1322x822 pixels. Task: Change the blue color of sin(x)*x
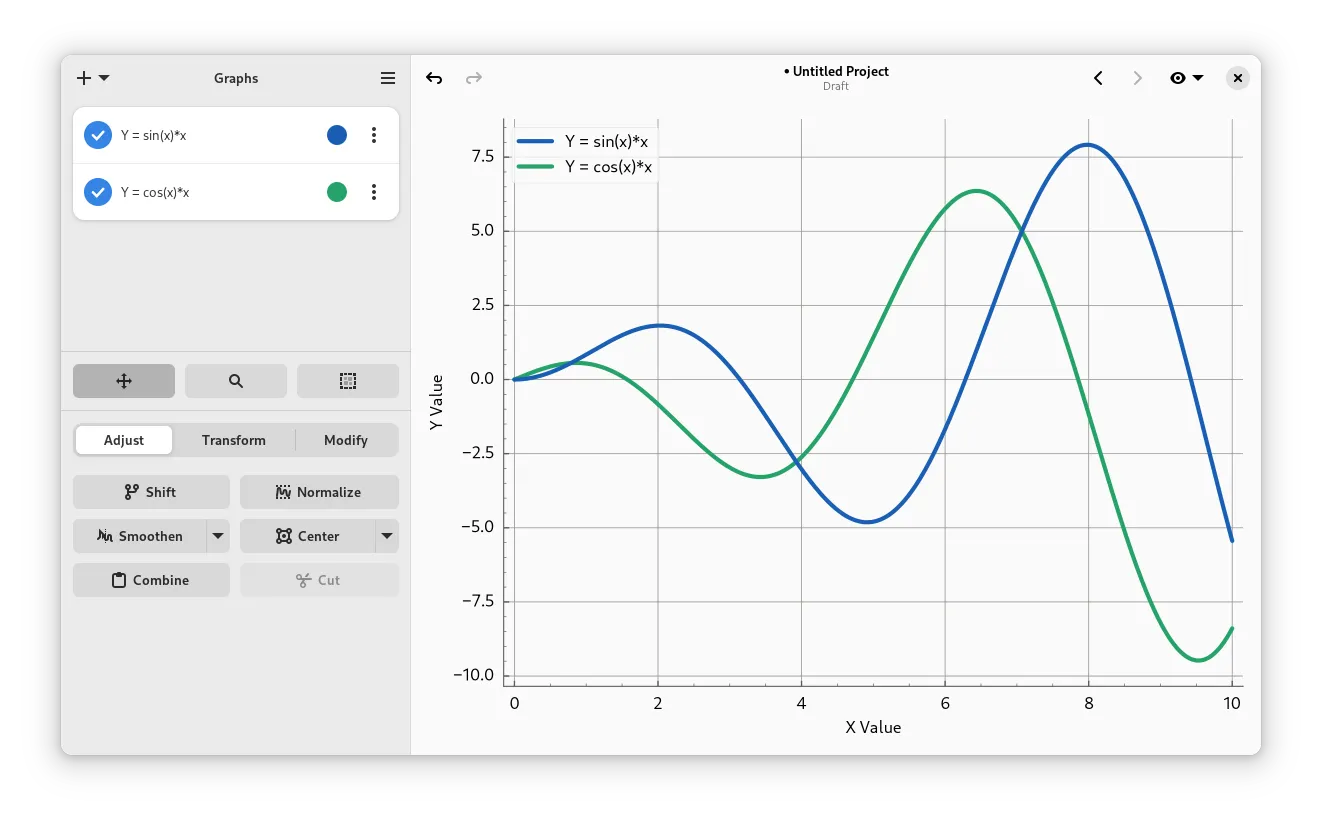pyautogui.click(x=337, y=135)
